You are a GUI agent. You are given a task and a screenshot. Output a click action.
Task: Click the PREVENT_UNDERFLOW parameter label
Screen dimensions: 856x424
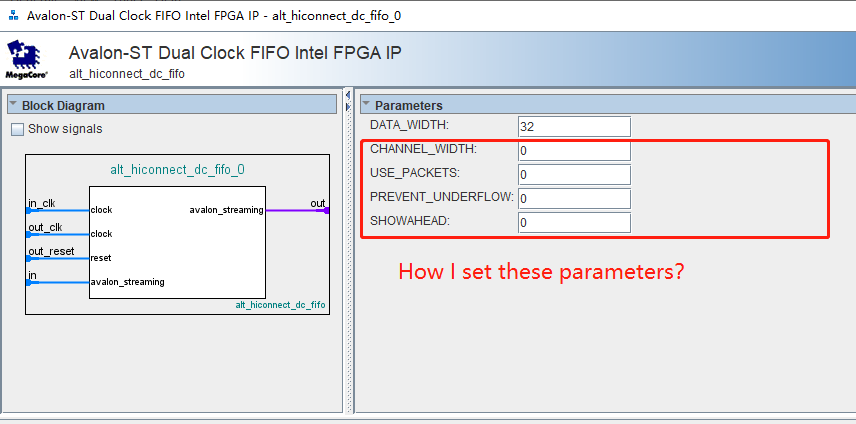tap(442, 197)
